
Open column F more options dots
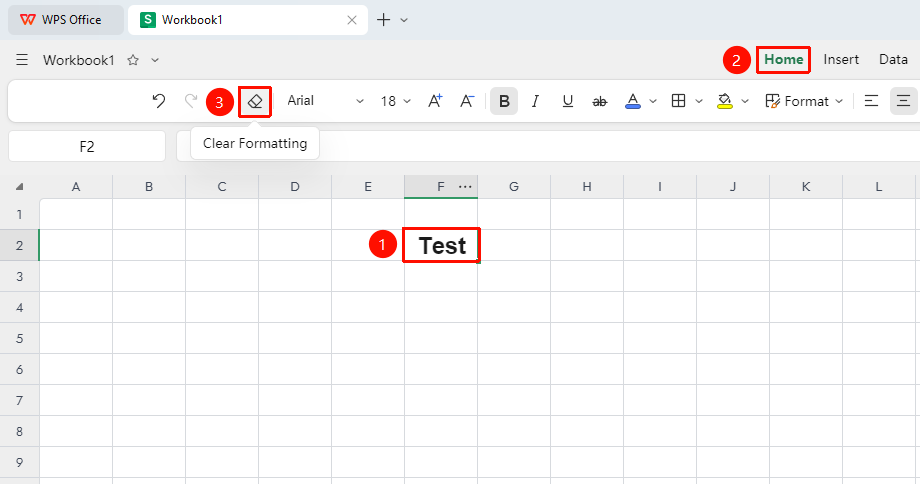pyautogui.click(x=465, y=187)
